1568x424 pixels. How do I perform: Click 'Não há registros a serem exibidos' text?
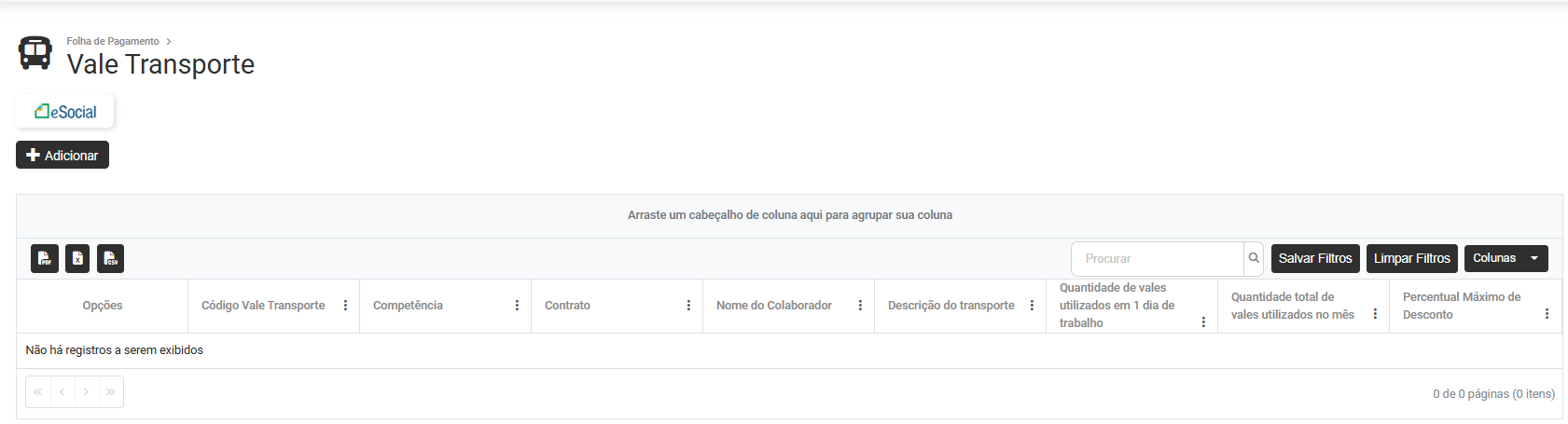point(114,350)
